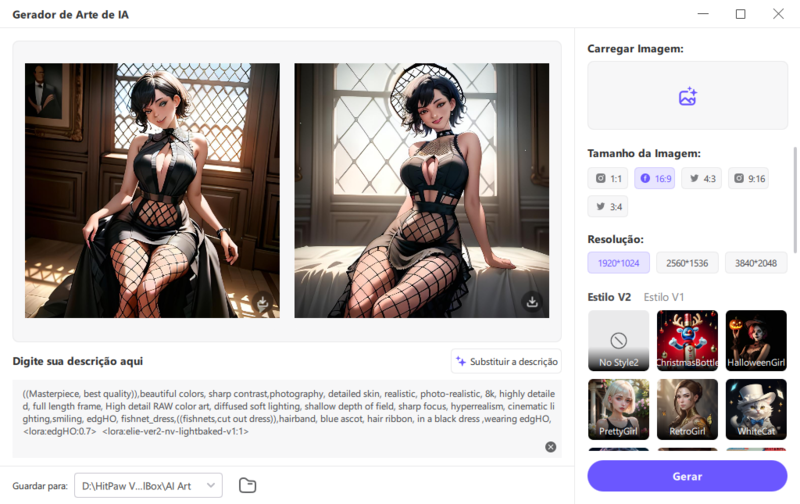
Task: Select the 16:9 image size
Action: pyautogui.click(x=655, y=179)
